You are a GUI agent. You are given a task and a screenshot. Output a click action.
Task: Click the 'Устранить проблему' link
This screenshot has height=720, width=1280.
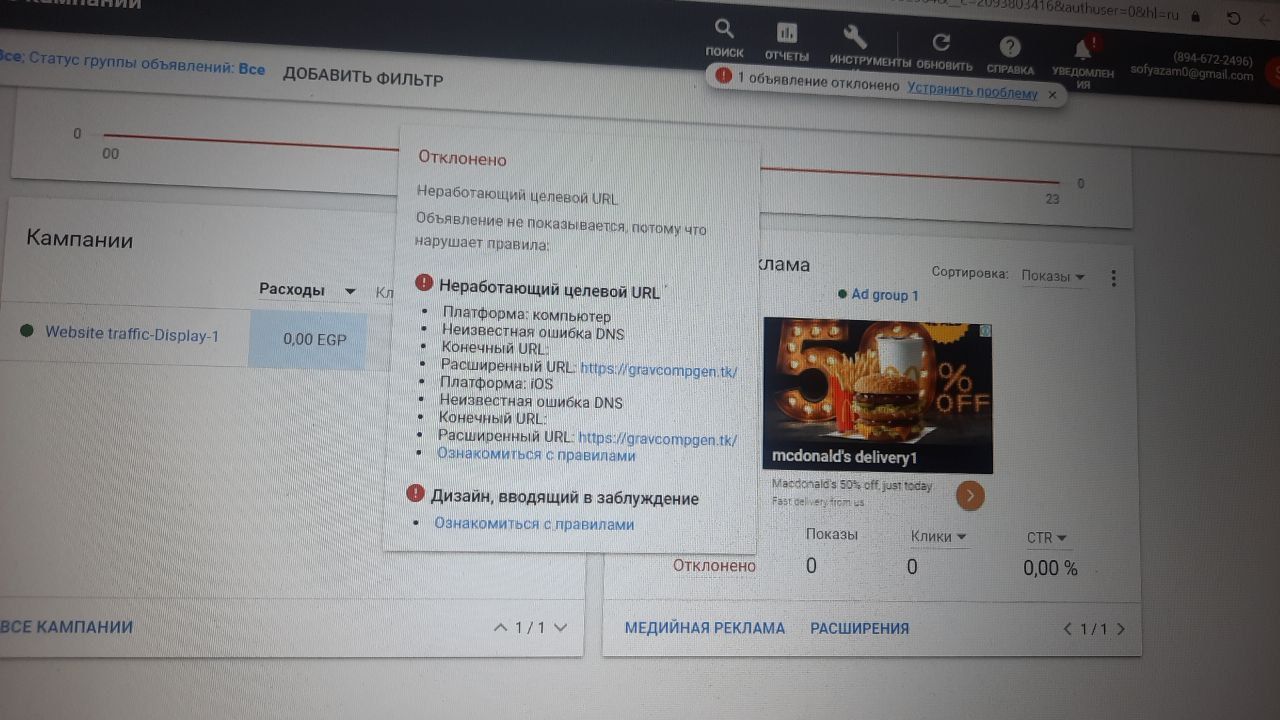click(972, 90)
